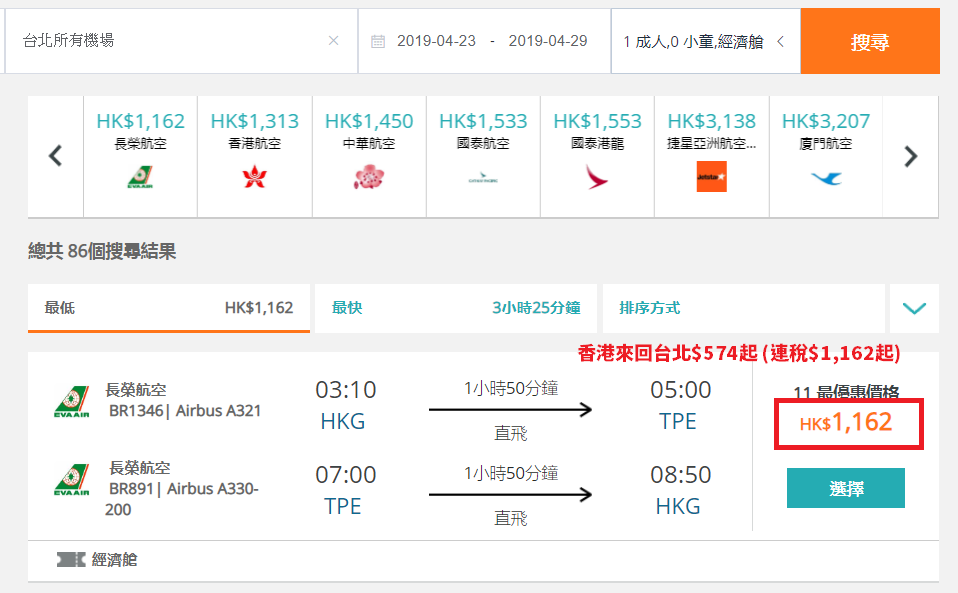The image size is (958, 593).
Task: Click the departure date 2019-04-23
Action: [x=436, y=41]
